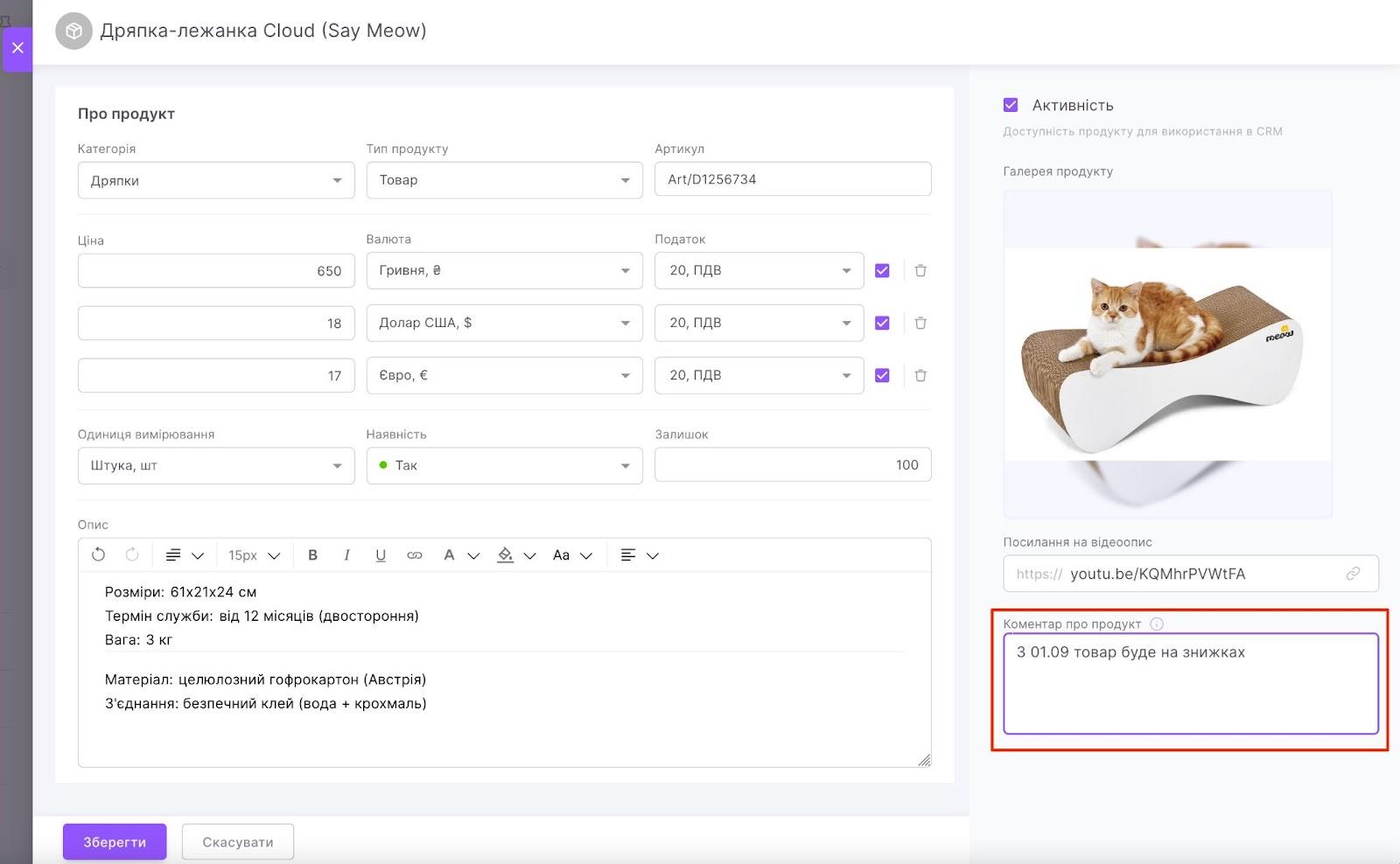
Task: Toggle the checkbox for the 650 Гривня price
Action: coord(882,271)
